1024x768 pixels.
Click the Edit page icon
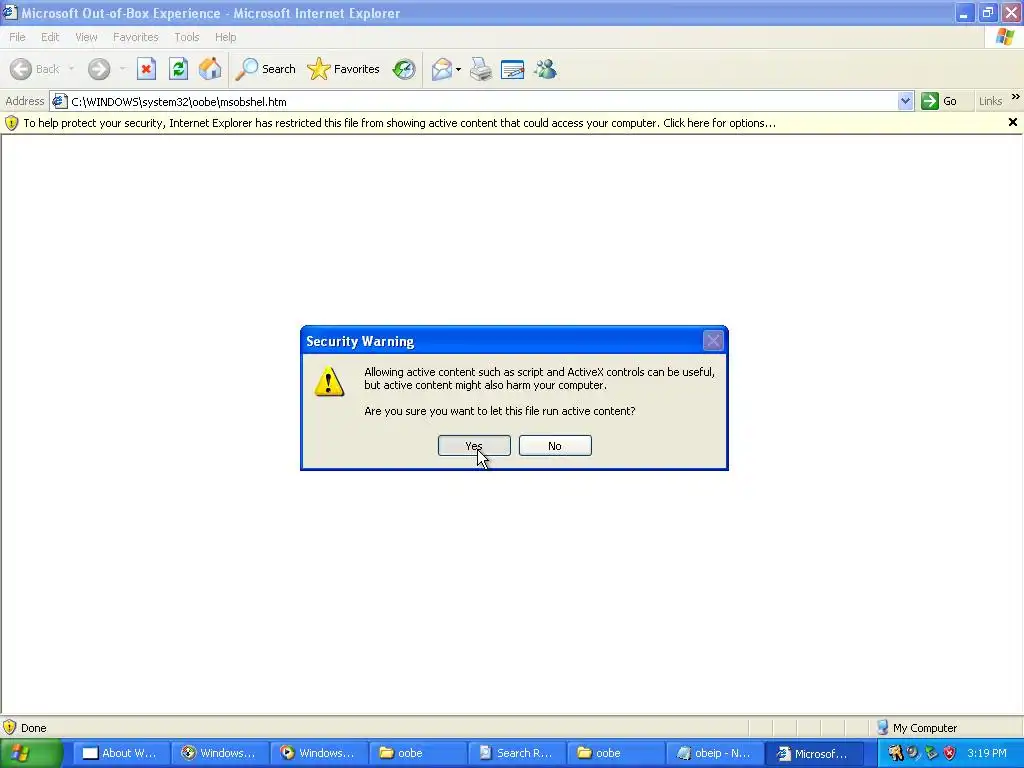tap(513, 69)
